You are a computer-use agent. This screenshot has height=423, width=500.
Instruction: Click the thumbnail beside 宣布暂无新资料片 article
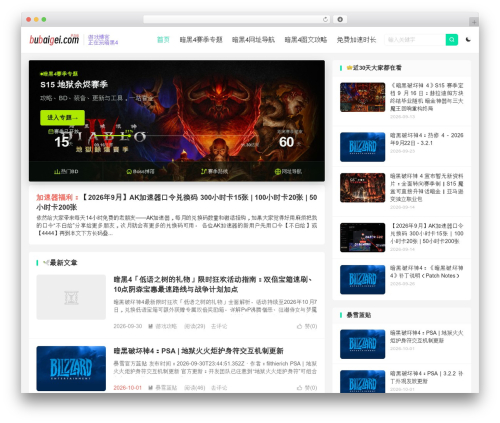[363, 188]
